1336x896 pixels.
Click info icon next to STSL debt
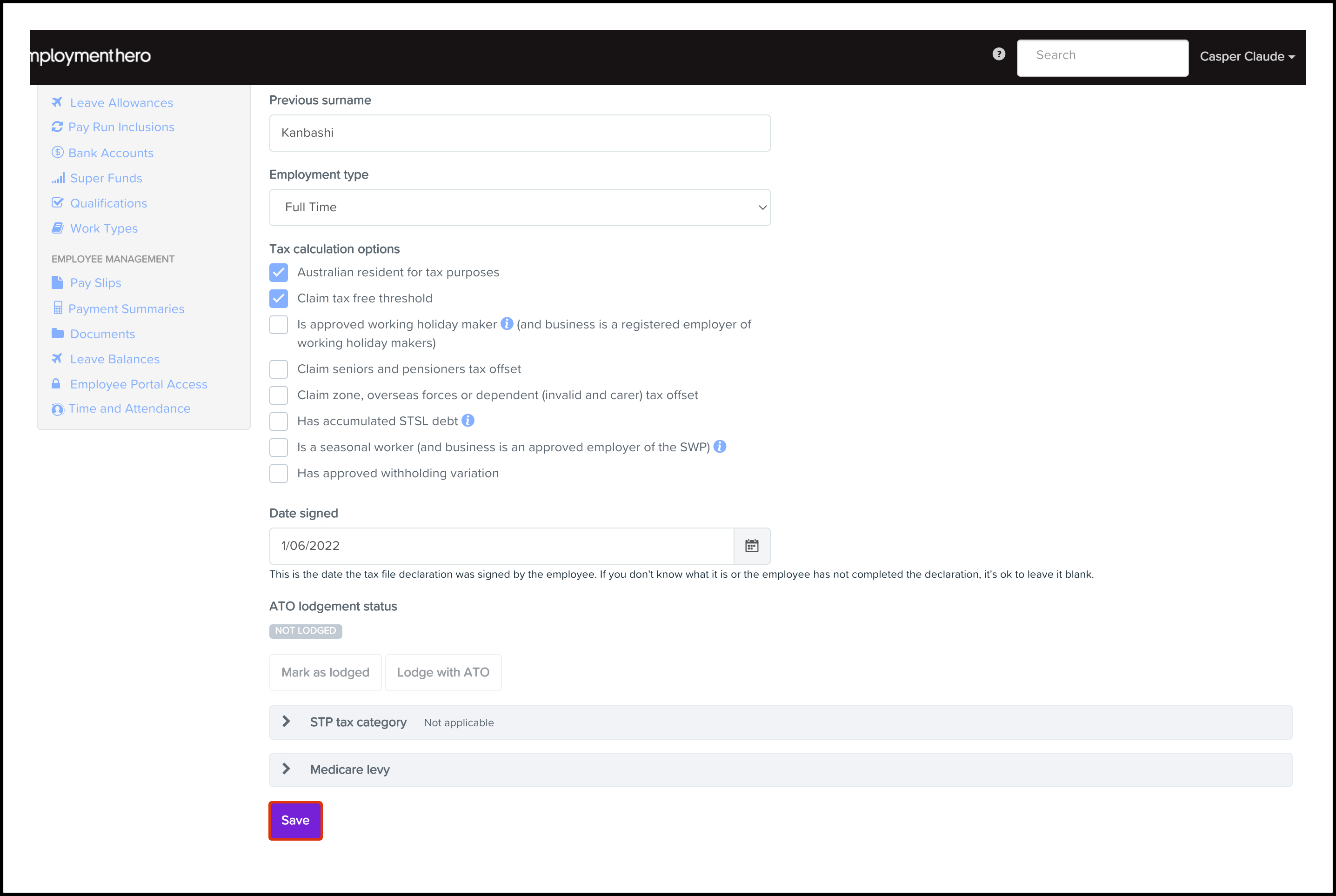click(x=468, y=421)
